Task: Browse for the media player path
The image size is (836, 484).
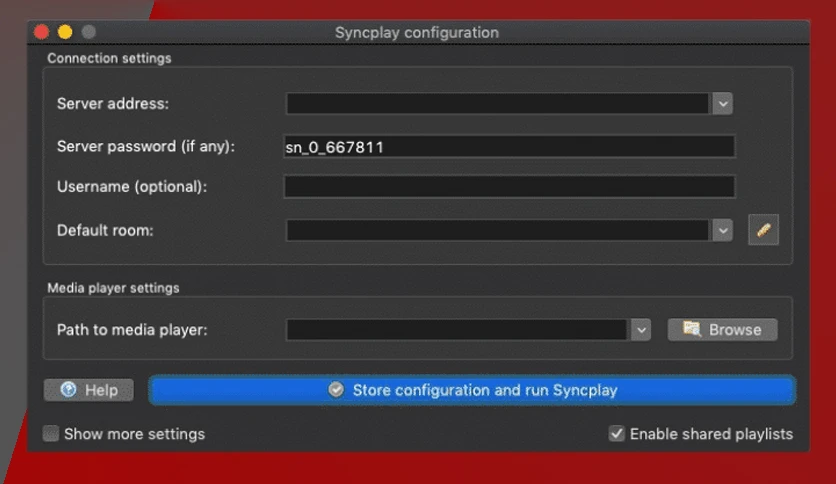Action: (722, 329)
